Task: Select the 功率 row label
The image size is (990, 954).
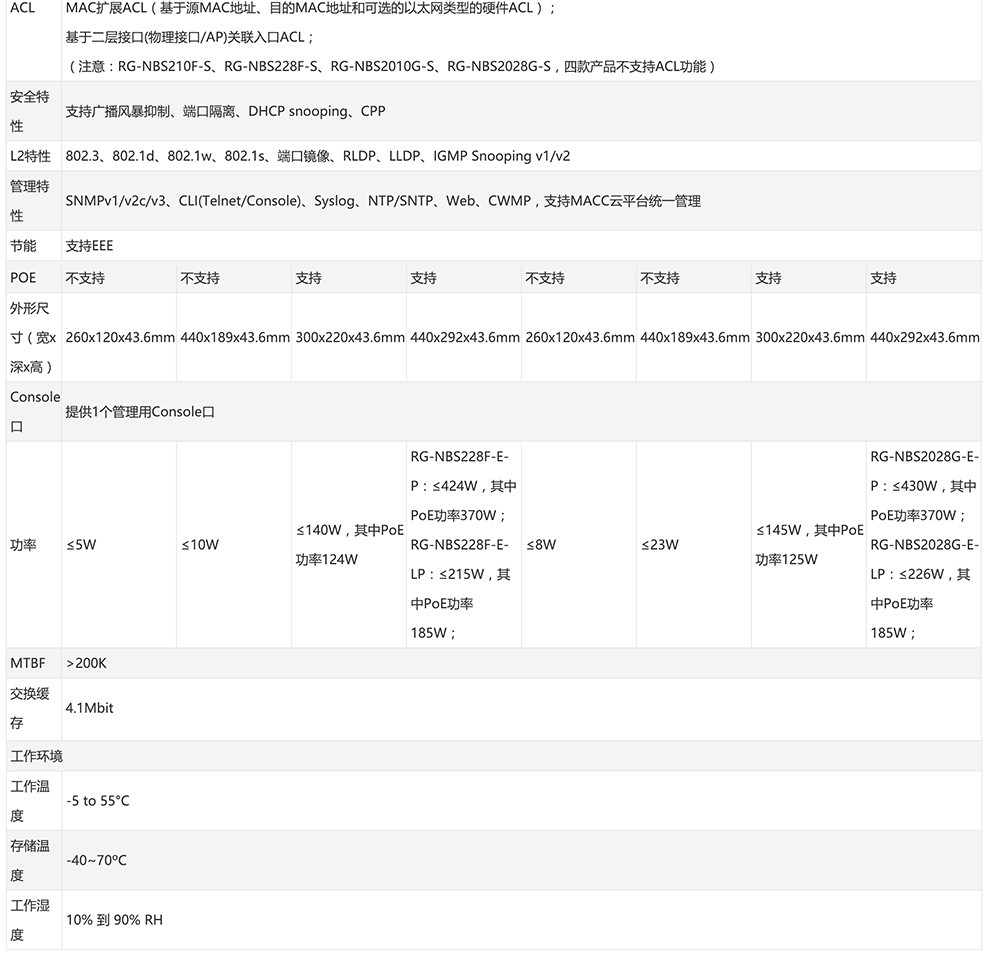Action: point(23,545)
